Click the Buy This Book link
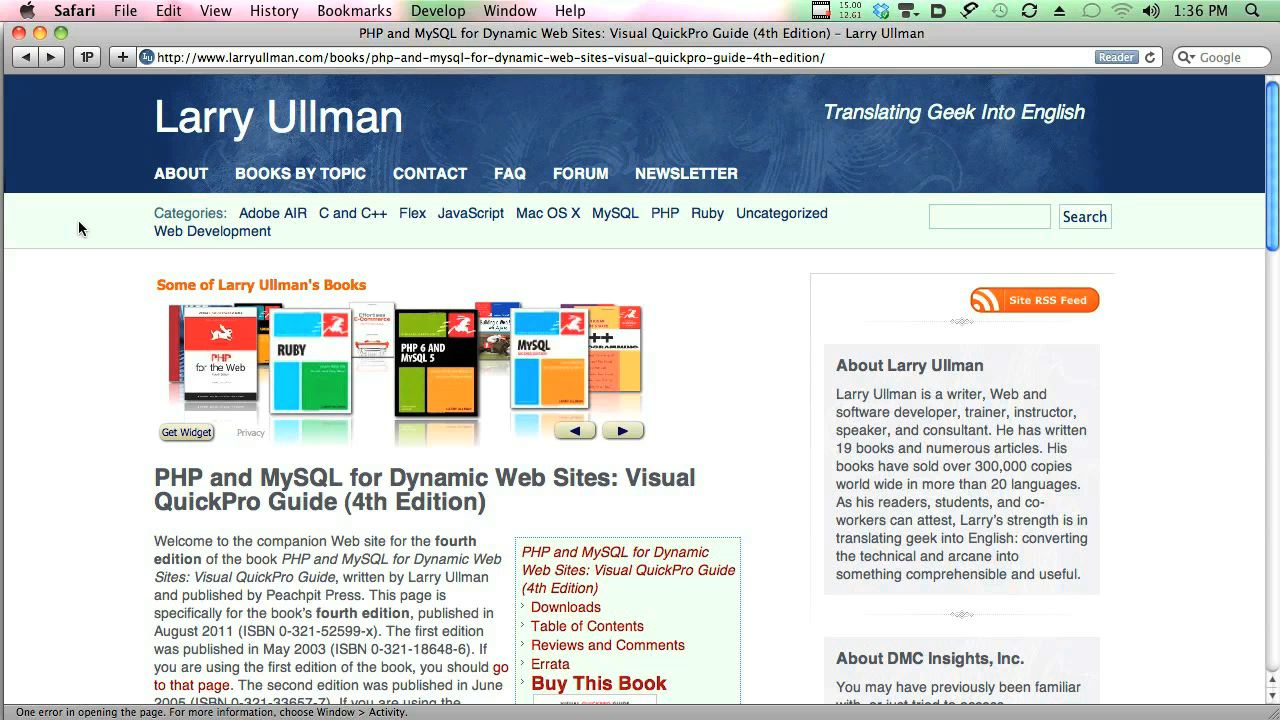 tap(599, 684)
